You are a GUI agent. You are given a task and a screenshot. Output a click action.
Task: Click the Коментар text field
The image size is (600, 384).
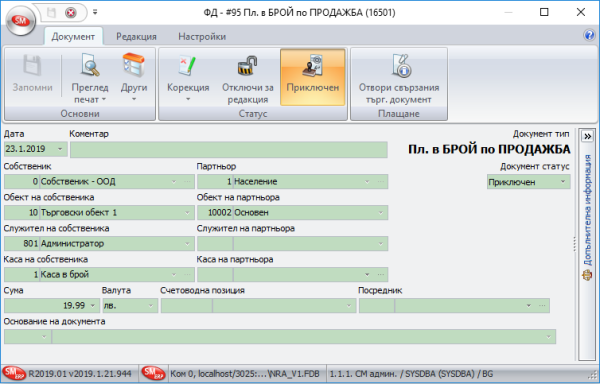(x=229, y=150)
